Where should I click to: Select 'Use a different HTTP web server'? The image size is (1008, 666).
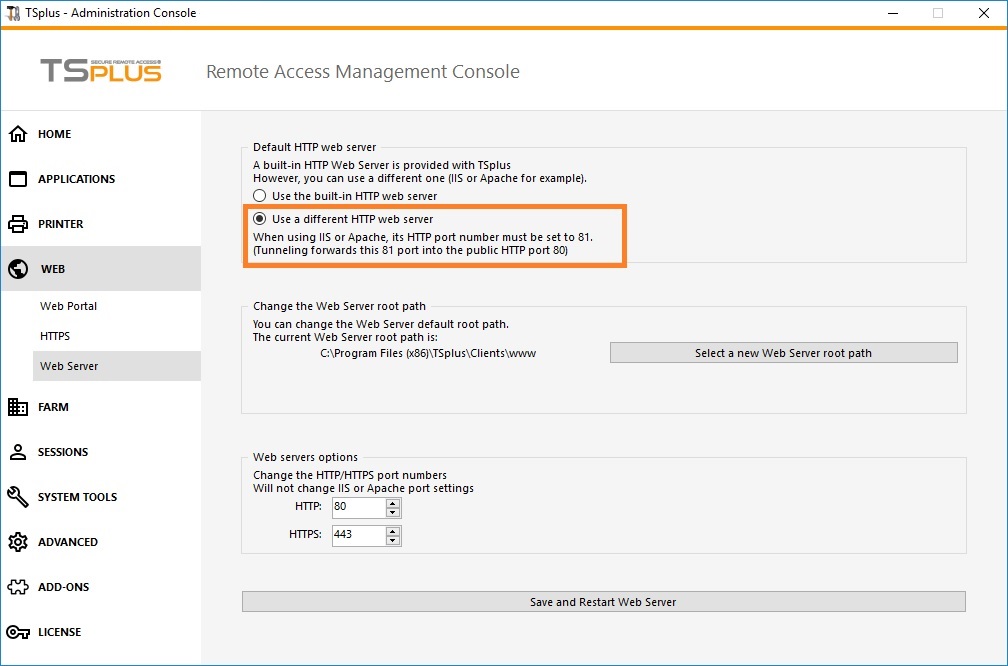pos(260,219)
